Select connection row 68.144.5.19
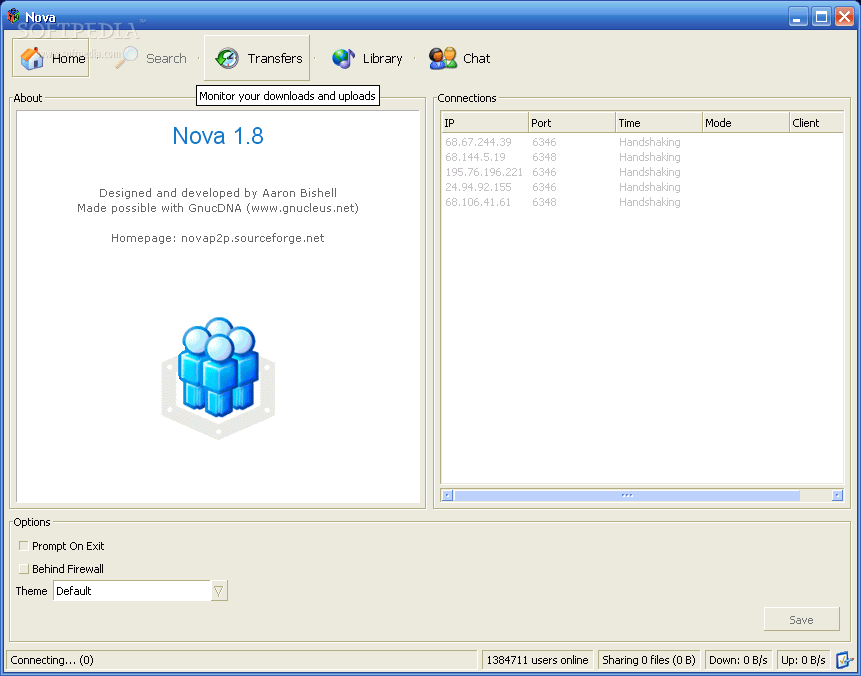Screen dimensions: 861x676 click(642, 157)
